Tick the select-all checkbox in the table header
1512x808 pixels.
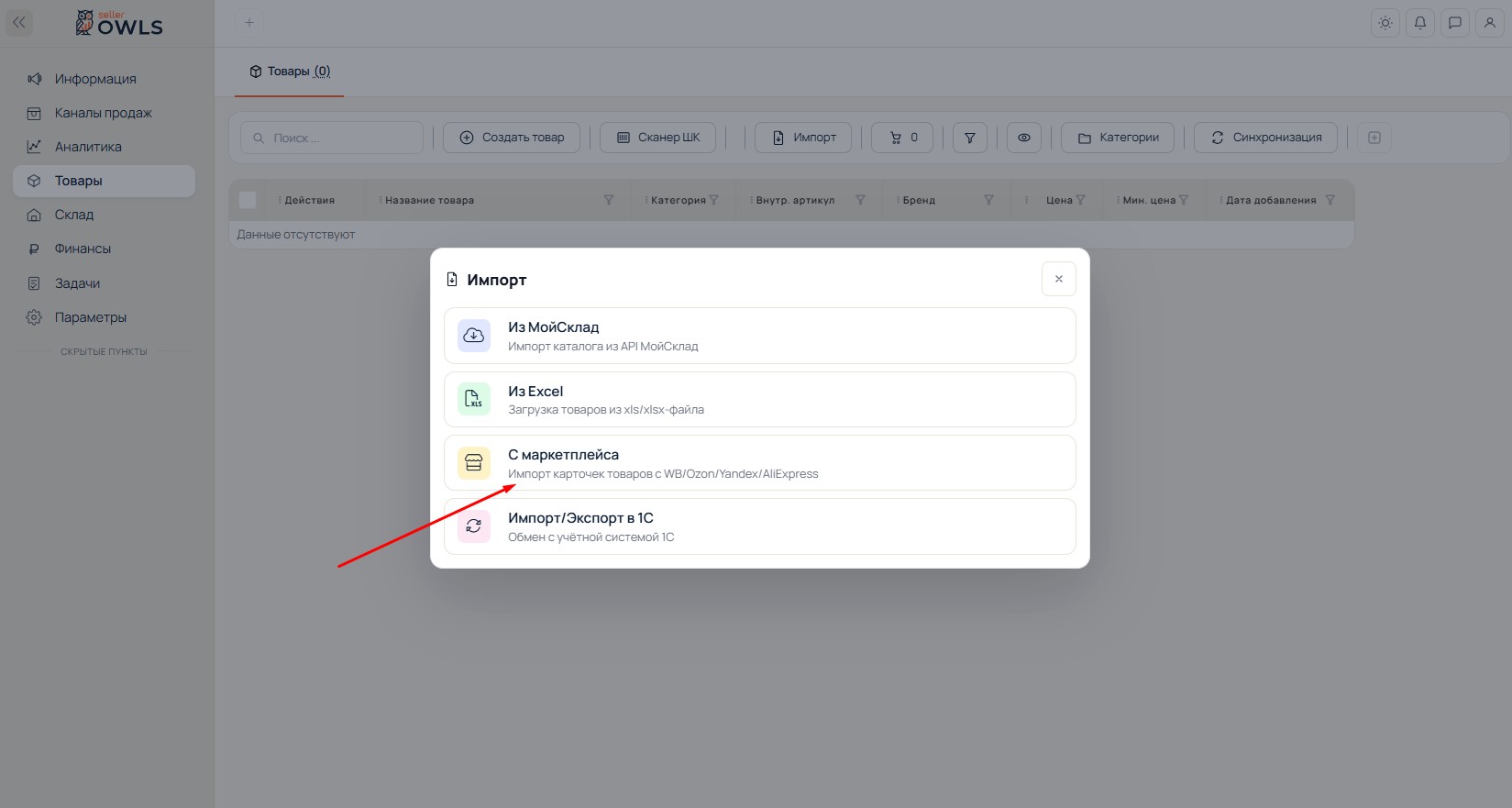coord(248,200)
